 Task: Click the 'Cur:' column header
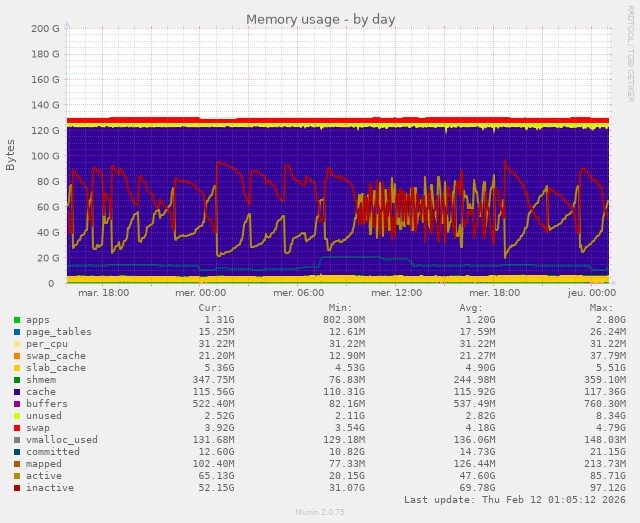coord(210,308)
